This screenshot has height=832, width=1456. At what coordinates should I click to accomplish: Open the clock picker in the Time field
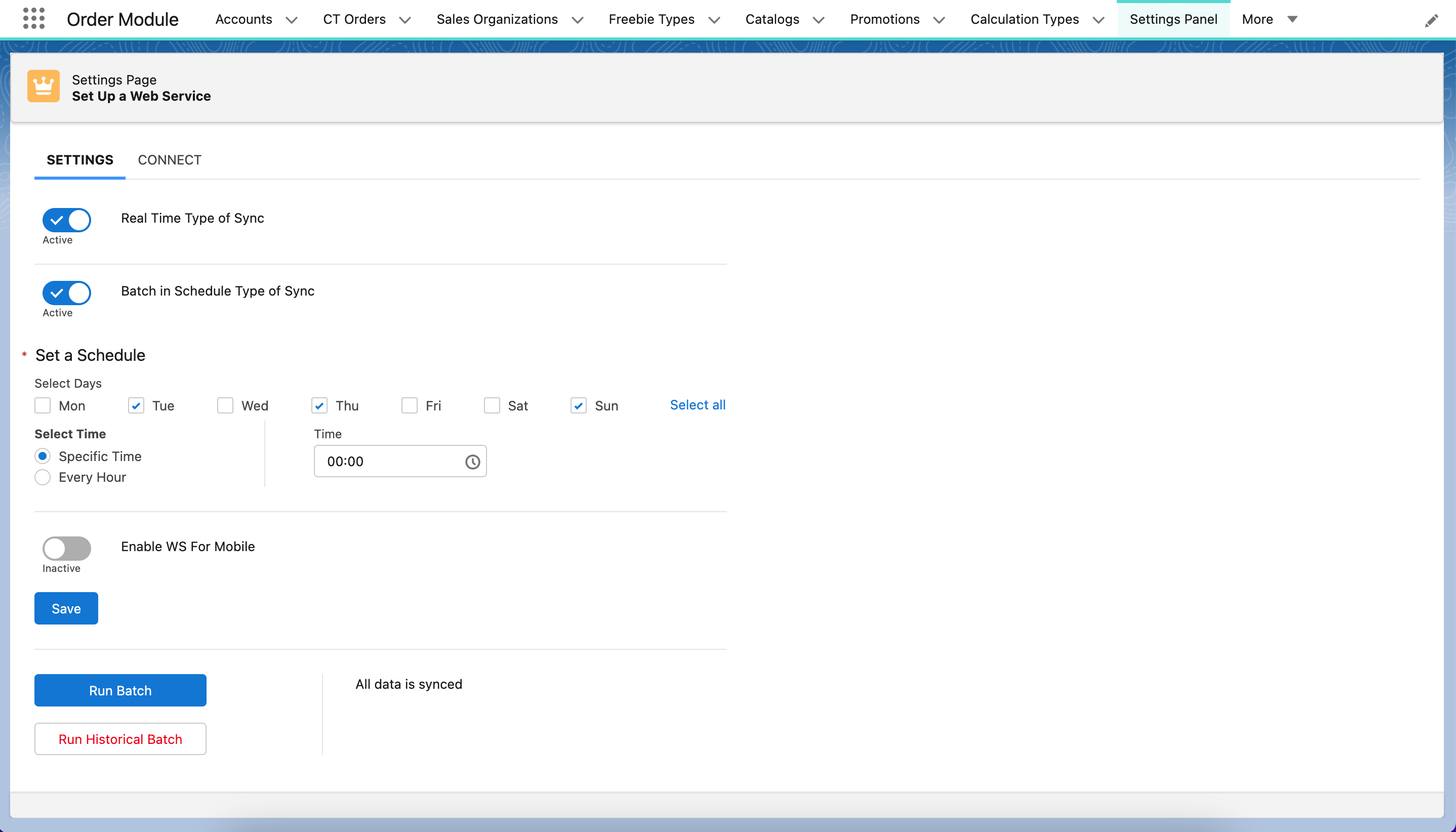click(472, 461)
